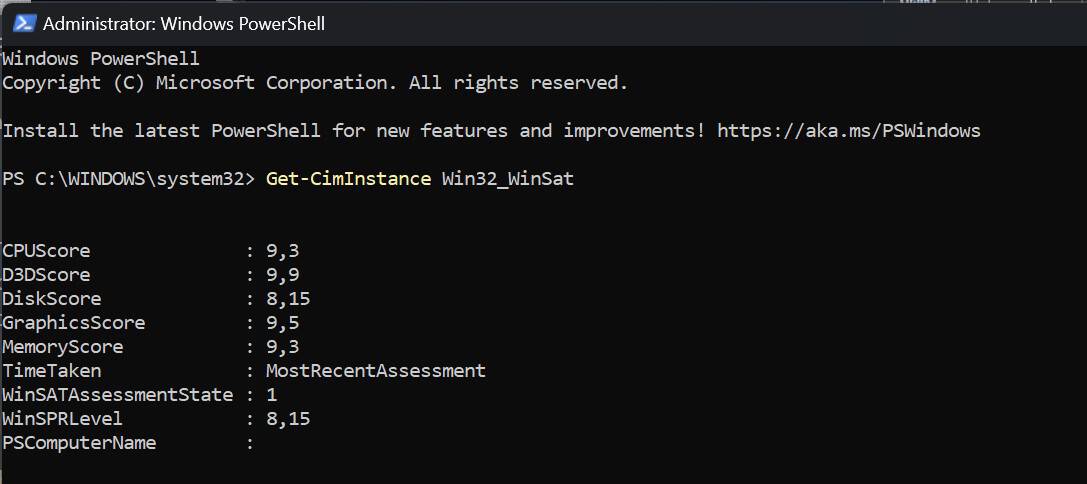Click the "PSComputerName" label
The width and height of the screenshot is (1087, 484).
tap(80, 443)
